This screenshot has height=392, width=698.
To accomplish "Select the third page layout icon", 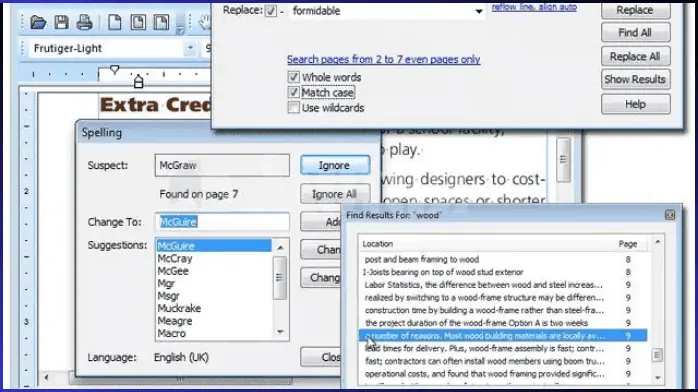I will [161, 22].
